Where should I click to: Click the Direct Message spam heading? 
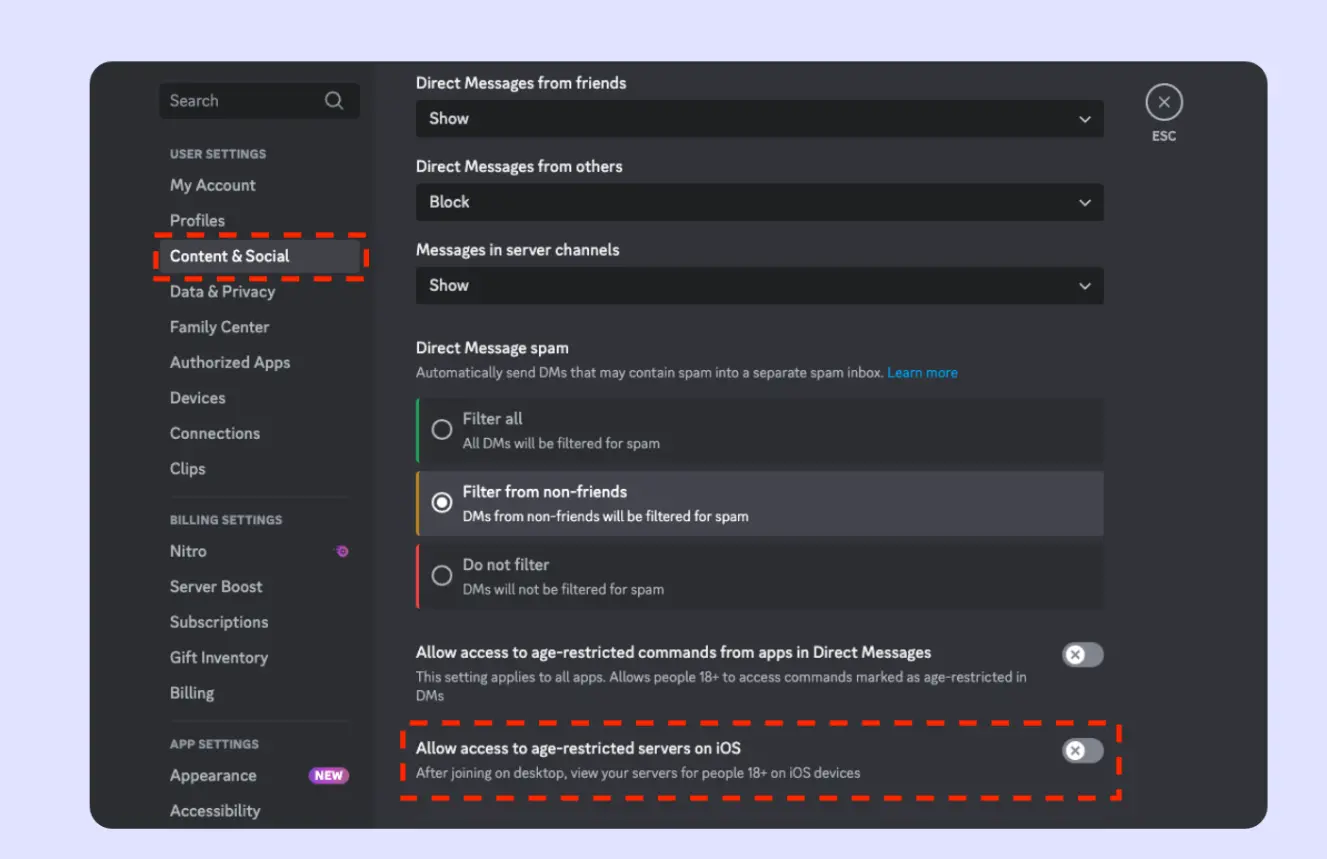coord(492,348)
